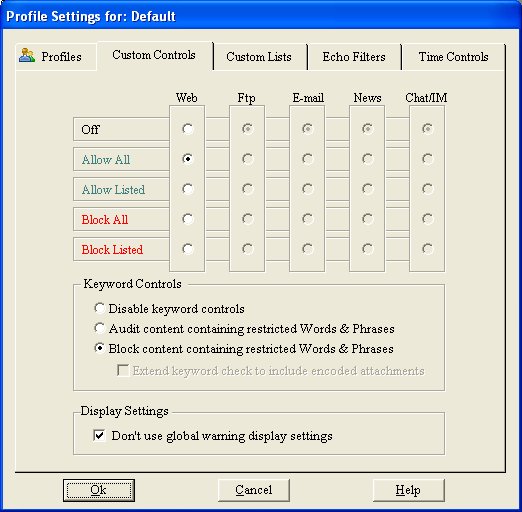Select Allow All radio for Ftp

[247, 159]
